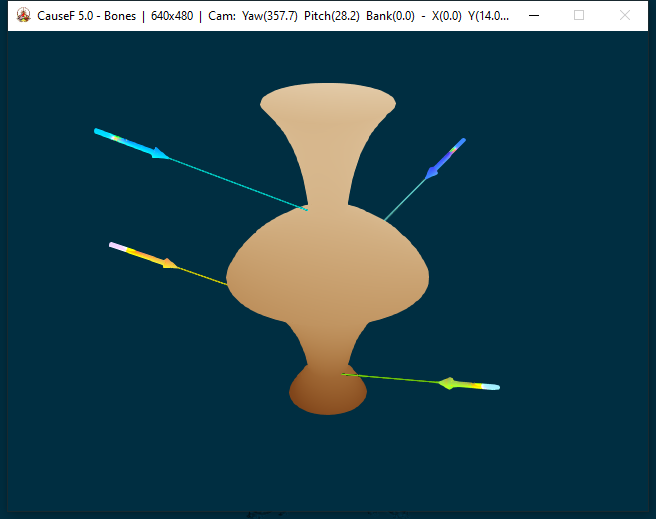
Task: Select the yellow-orange arrow head on the left
Action: (x=169, y=264)
